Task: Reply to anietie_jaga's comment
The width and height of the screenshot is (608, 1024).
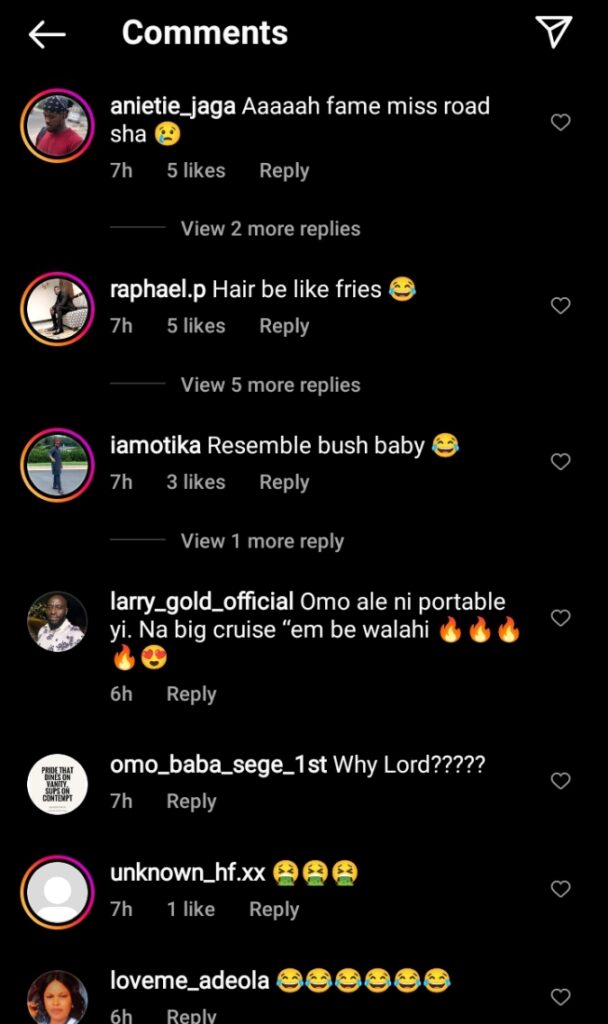Action: 284,171
